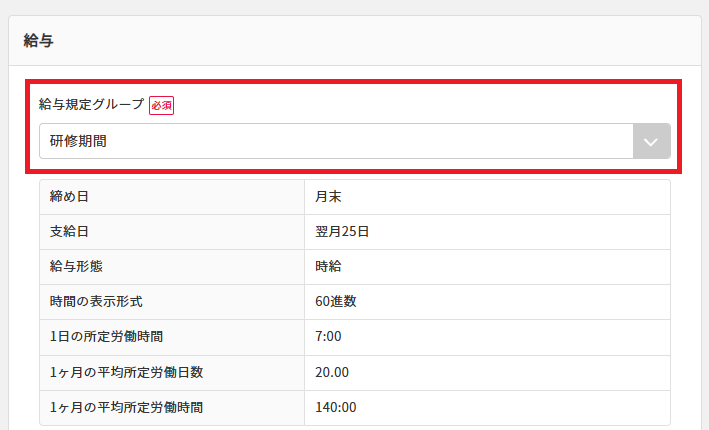
Task: Select the 1ヶ月の平均所定労働日数 row label
Action: tap(126, 372)
